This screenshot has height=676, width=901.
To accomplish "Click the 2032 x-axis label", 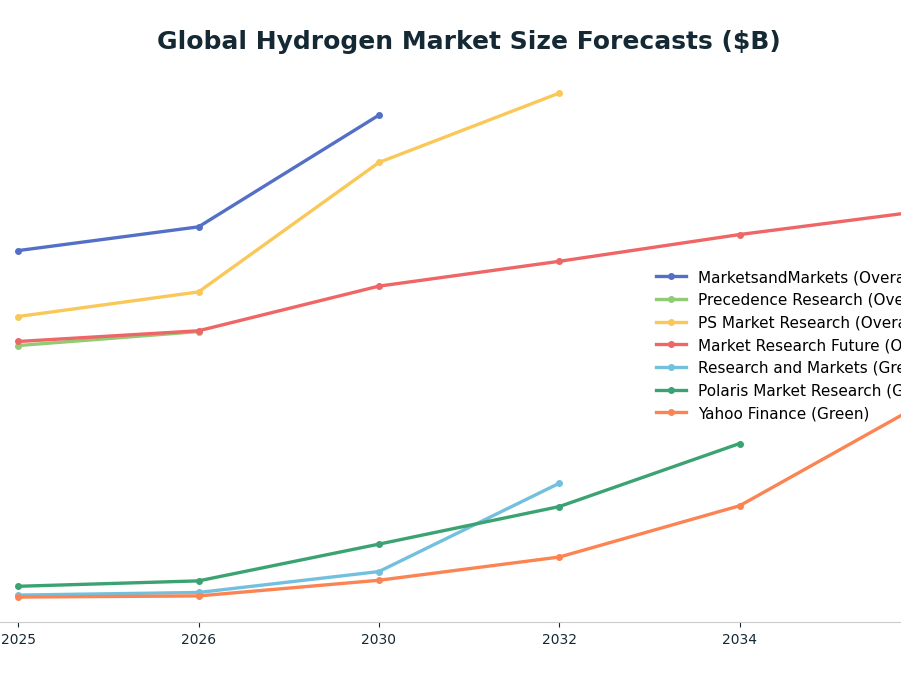I will click(x=559, y=639).
